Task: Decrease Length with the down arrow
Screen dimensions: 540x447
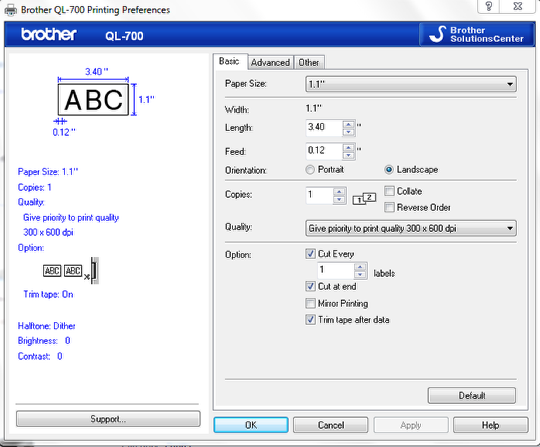Action: point(349,132)
